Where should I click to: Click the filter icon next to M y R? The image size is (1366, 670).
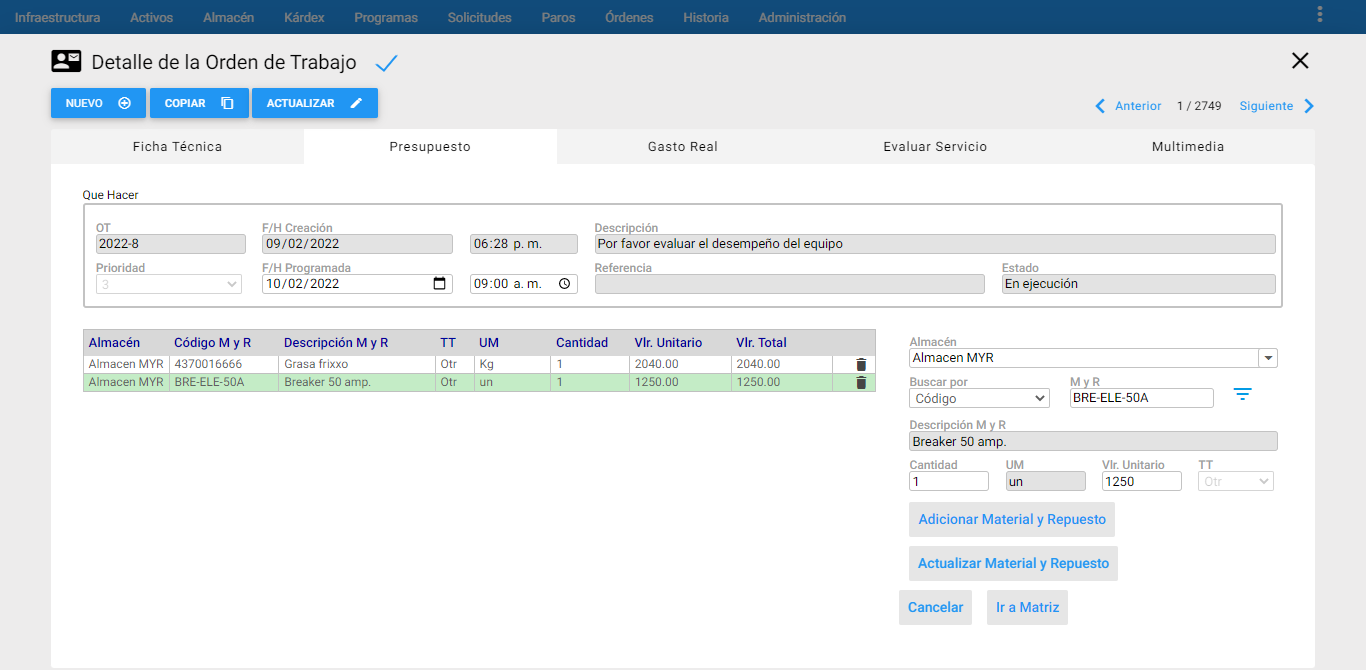[x=1242, y=394]
